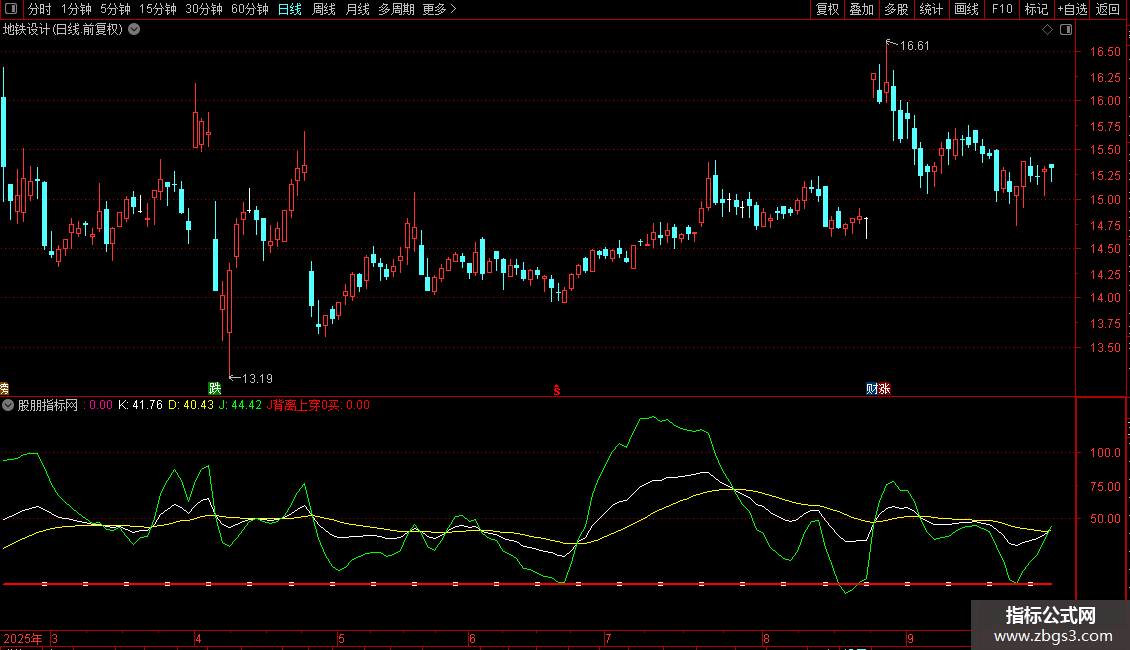Switch to the 周线 weekly tab
Viewport: 1130px width, 650px height.
[x=324, y=10]
